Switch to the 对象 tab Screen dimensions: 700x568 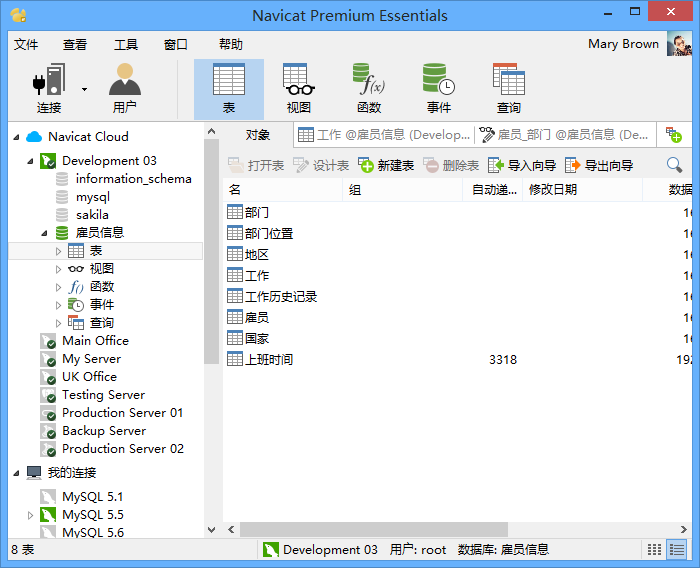point(258,135)
